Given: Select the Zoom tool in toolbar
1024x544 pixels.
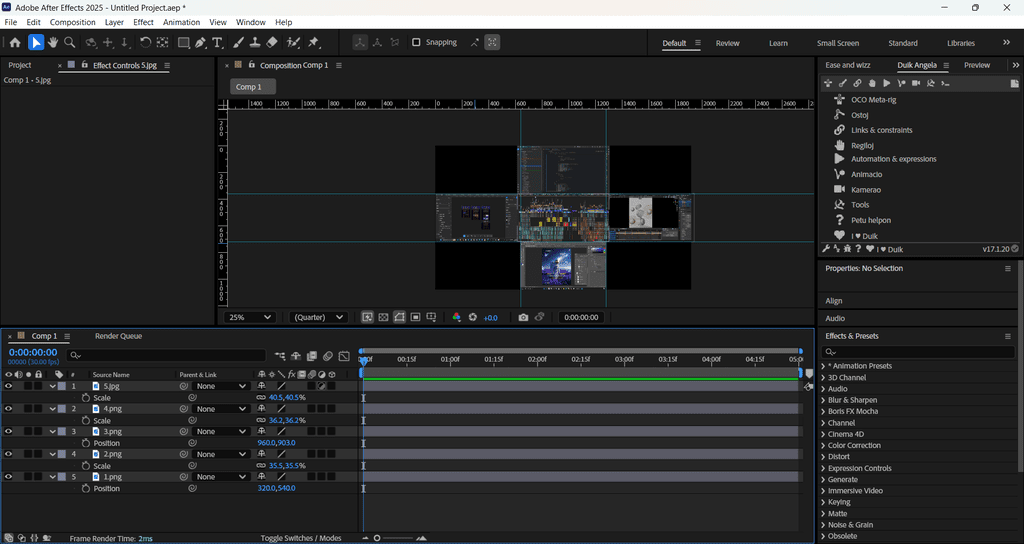Looking at the screenshot, I should (x=70, y=43).
